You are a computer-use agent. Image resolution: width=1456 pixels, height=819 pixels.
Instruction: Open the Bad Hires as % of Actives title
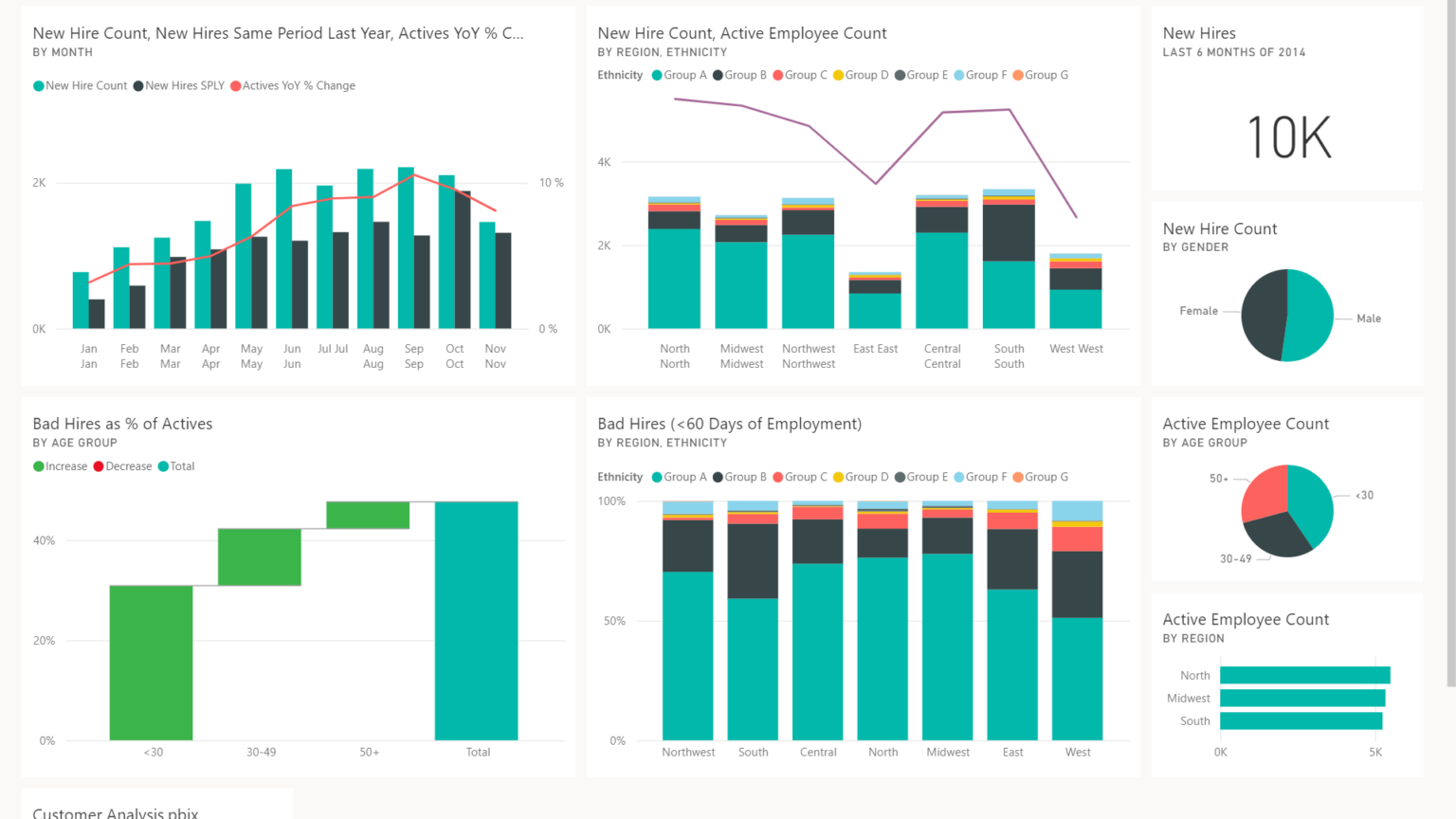122,425
